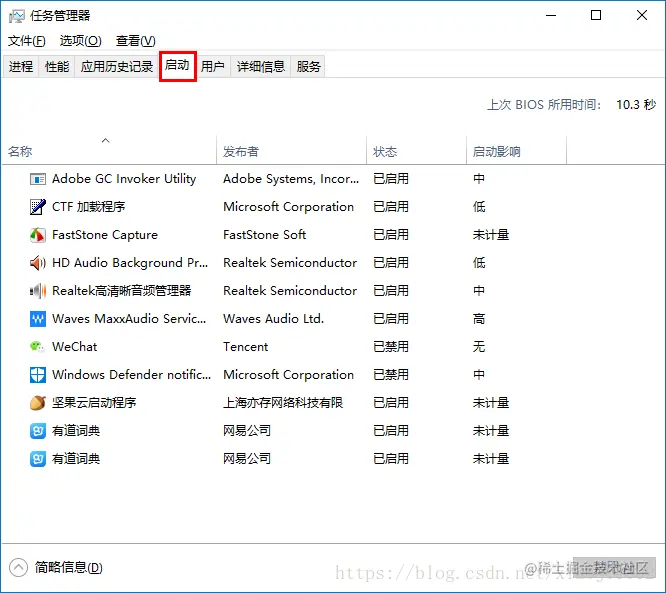Click the HD Audio Background speaker icon
666x593 pixels.
[x=38, y=263]
